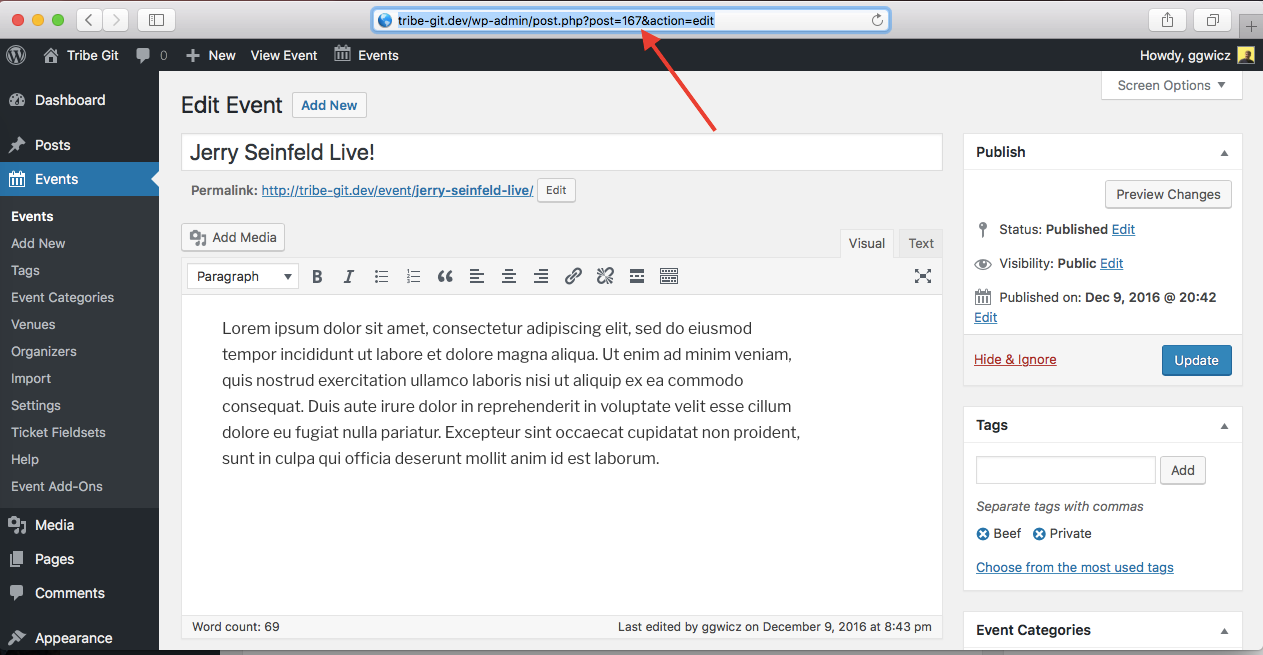Collapse the Publish metabox
This screenshot has width=1263, height=655.
coord(1224,152)
